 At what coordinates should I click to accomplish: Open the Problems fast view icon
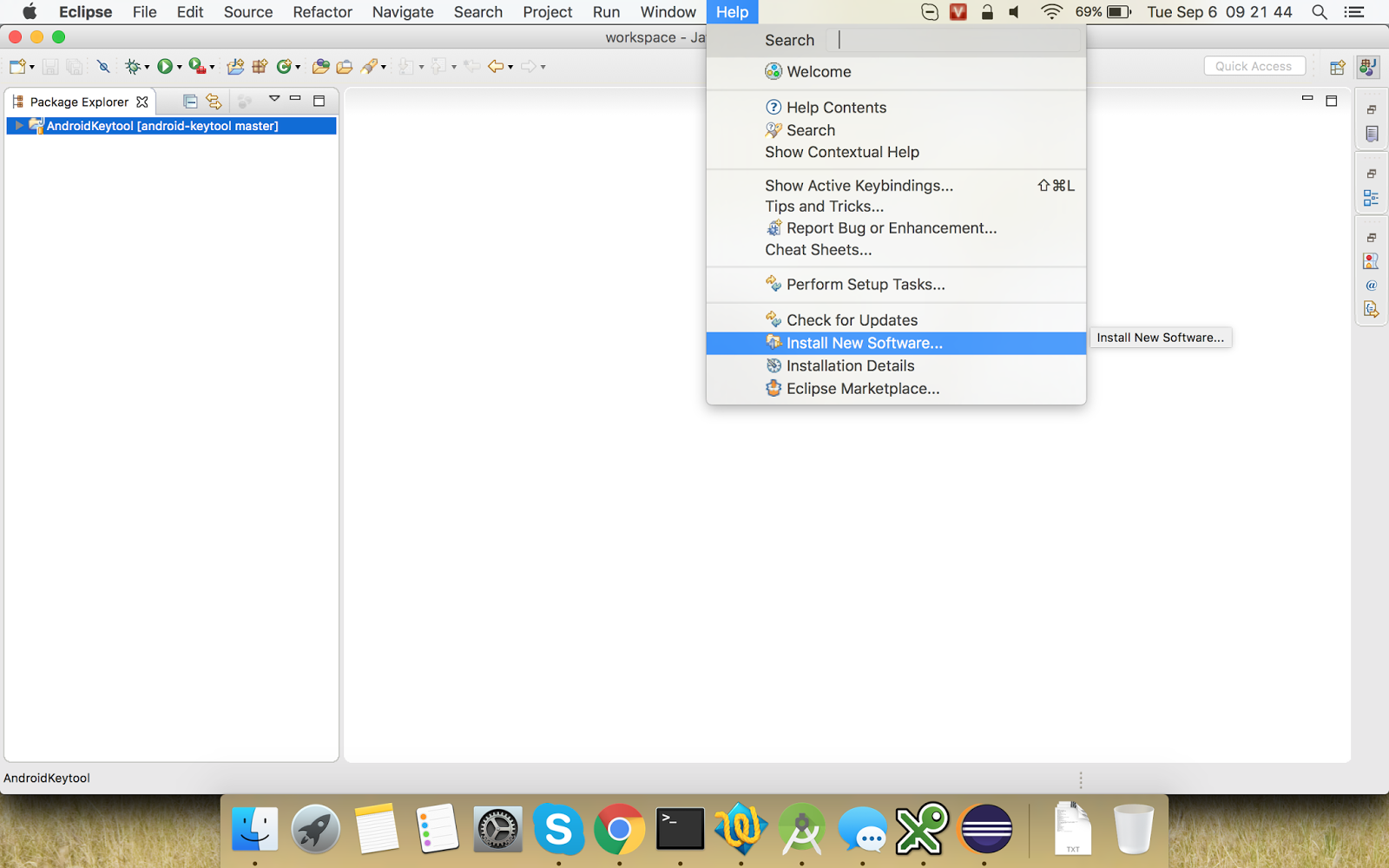(1372, 261)
